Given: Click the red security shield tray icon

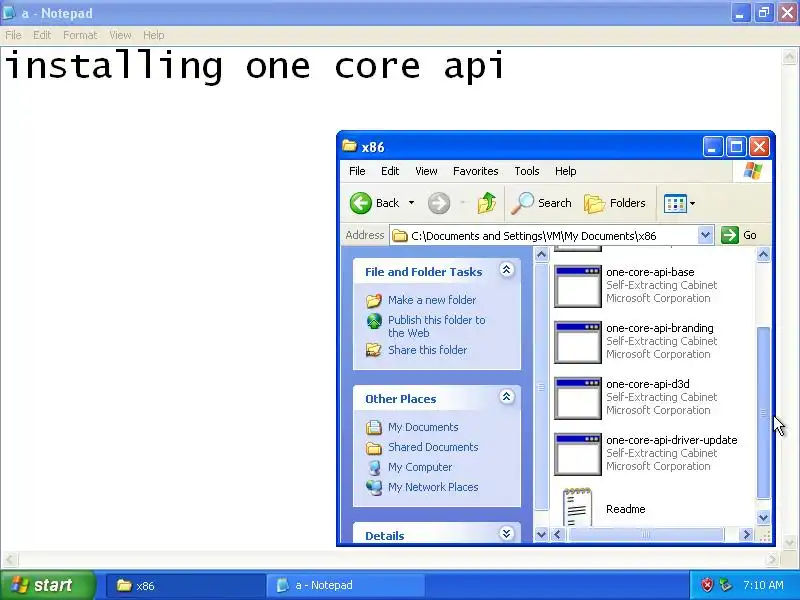Looking at the screenshot, I should coord(707,585).
